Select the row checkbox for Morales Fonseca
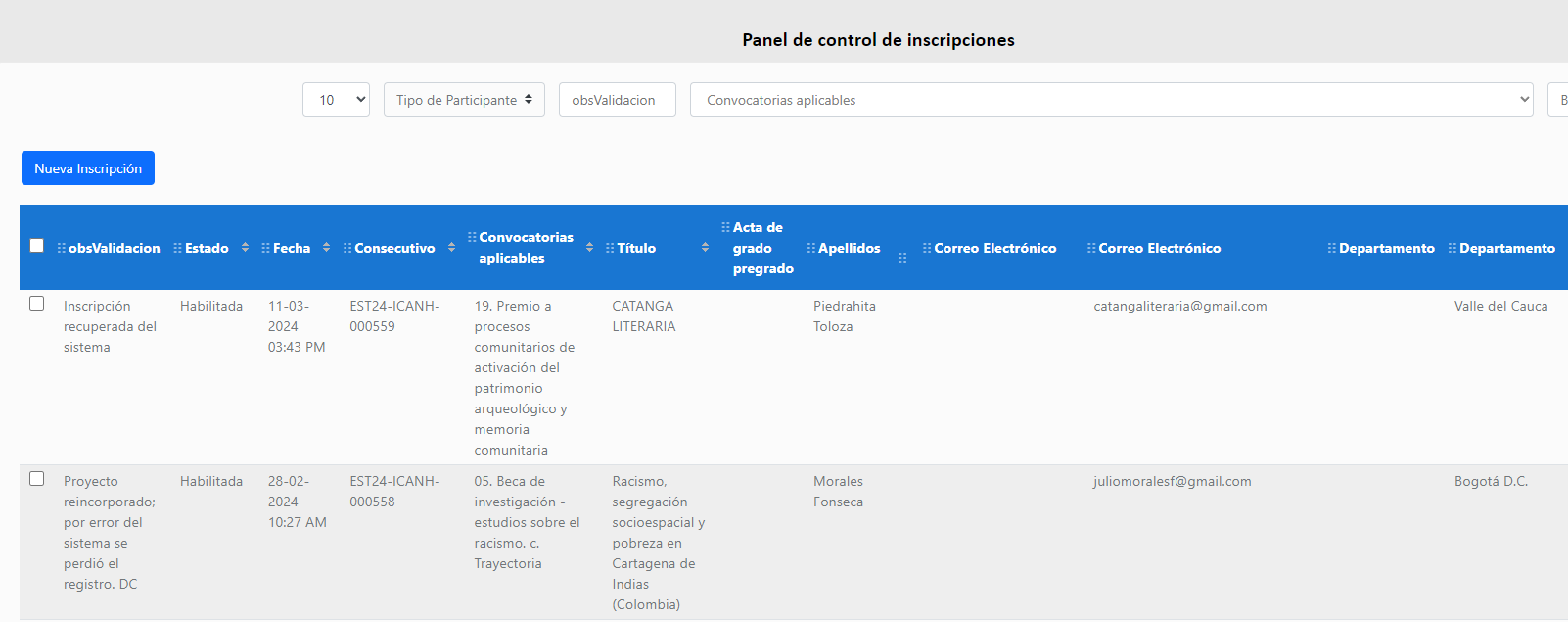 pos(37,479)
